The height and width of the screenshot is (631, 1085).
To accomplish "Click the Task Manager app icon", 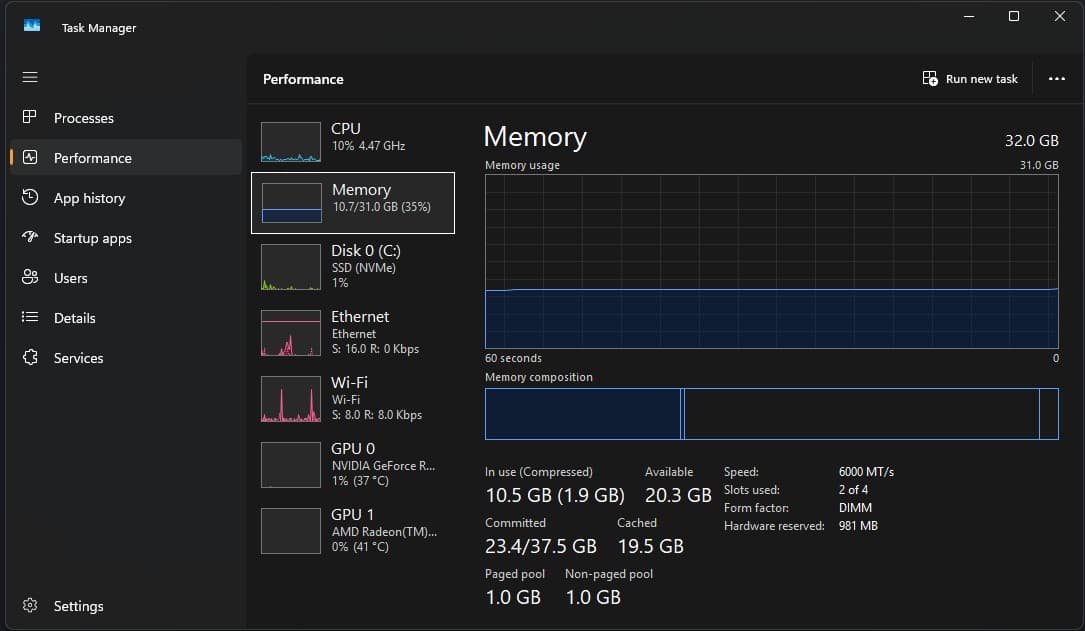I will (32, 27).
